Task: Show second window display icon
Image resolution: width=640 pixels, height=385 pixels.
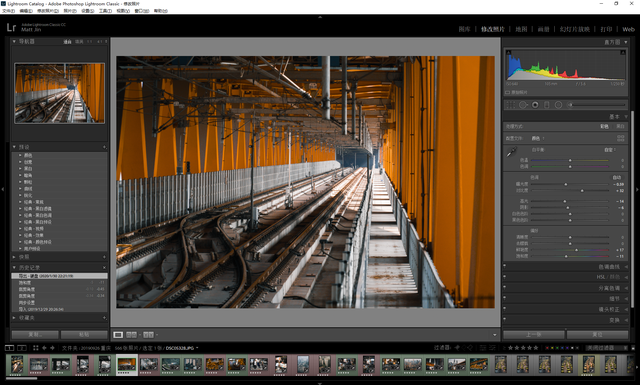Action: coord(22,348)
